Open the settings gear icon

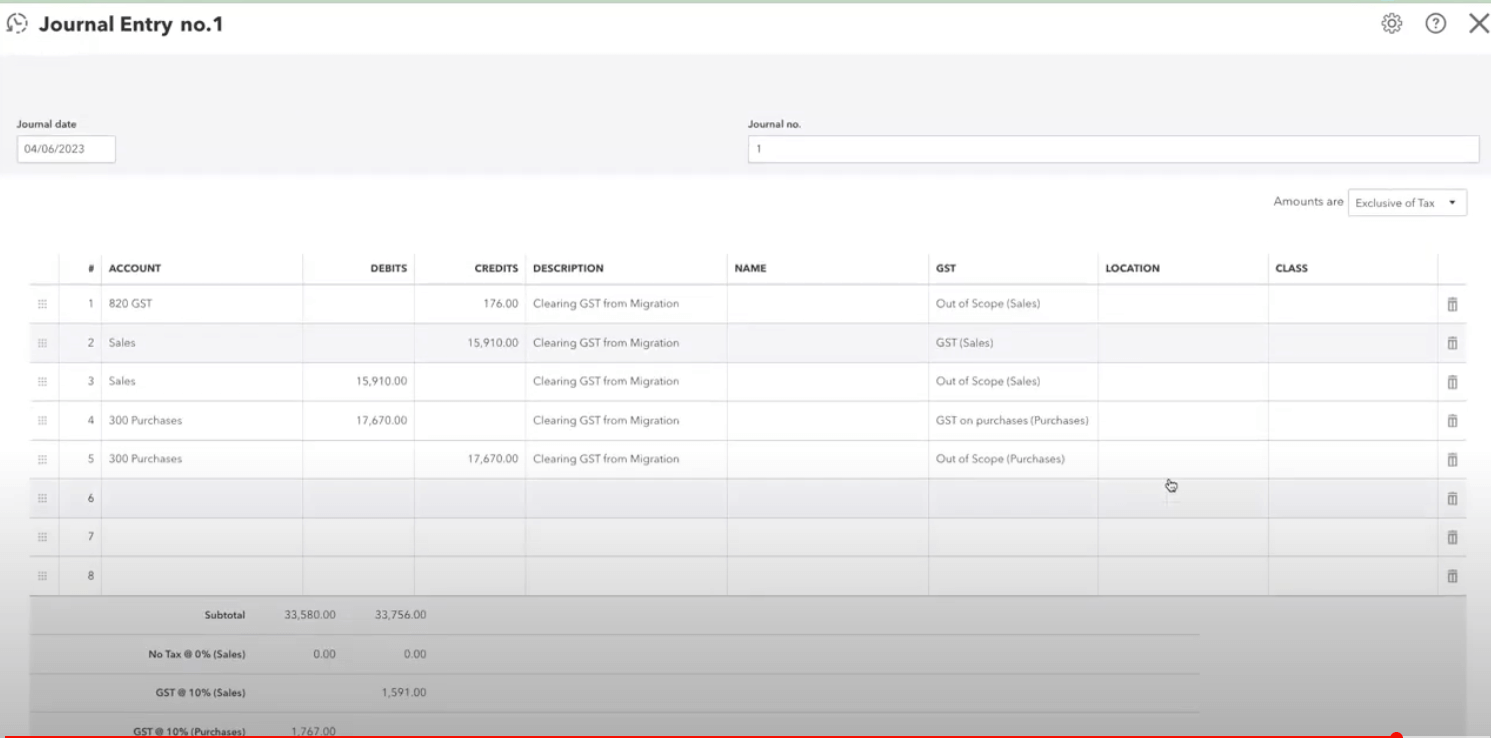click(1391, 24)
